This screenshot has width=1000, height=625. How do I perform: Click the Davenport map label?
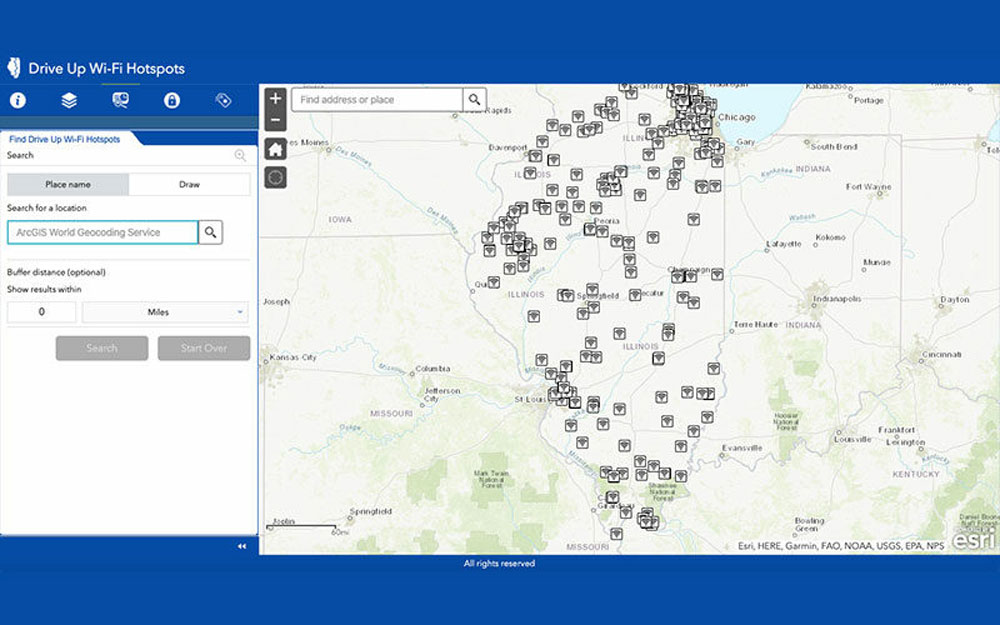[x=508, y=147]
